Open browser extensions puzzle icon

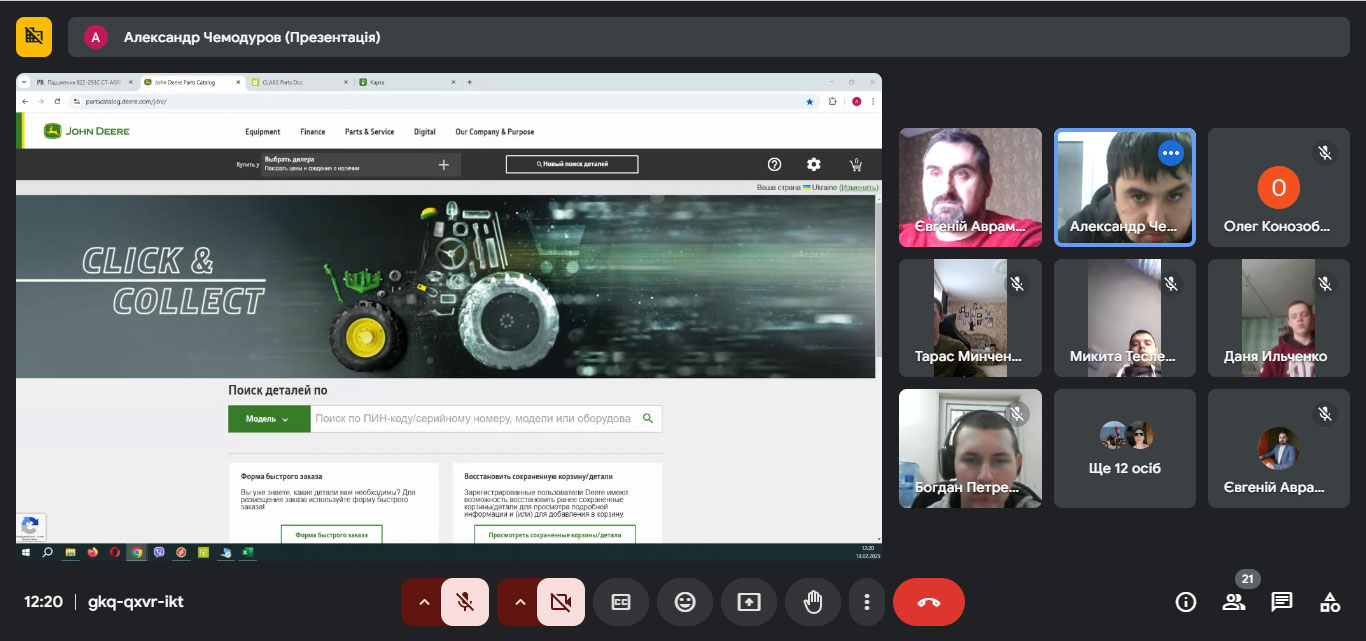pos(833,101)
